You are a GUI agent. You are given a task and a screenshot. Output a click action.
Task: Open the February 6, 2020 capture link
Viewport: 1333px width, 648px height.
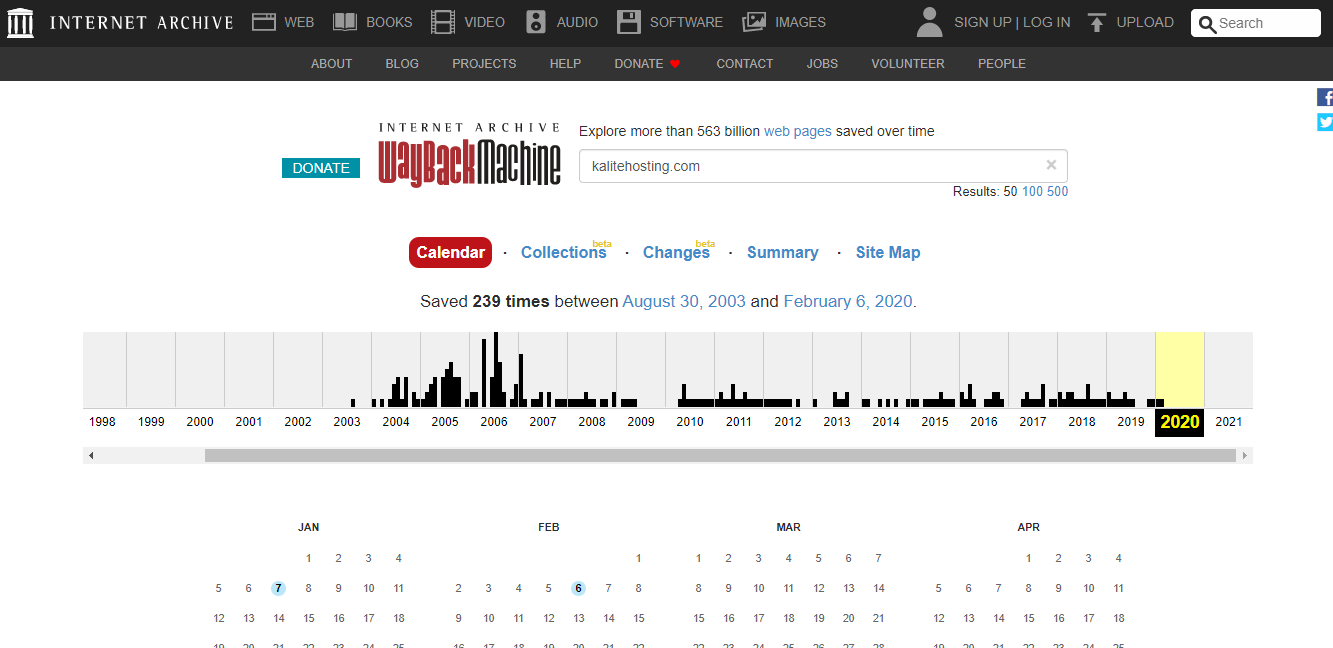848,301
